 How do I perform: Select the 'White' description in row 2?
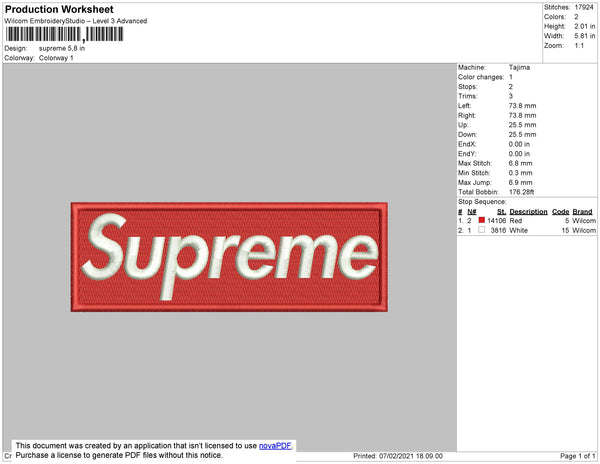[x=518, y=230]
